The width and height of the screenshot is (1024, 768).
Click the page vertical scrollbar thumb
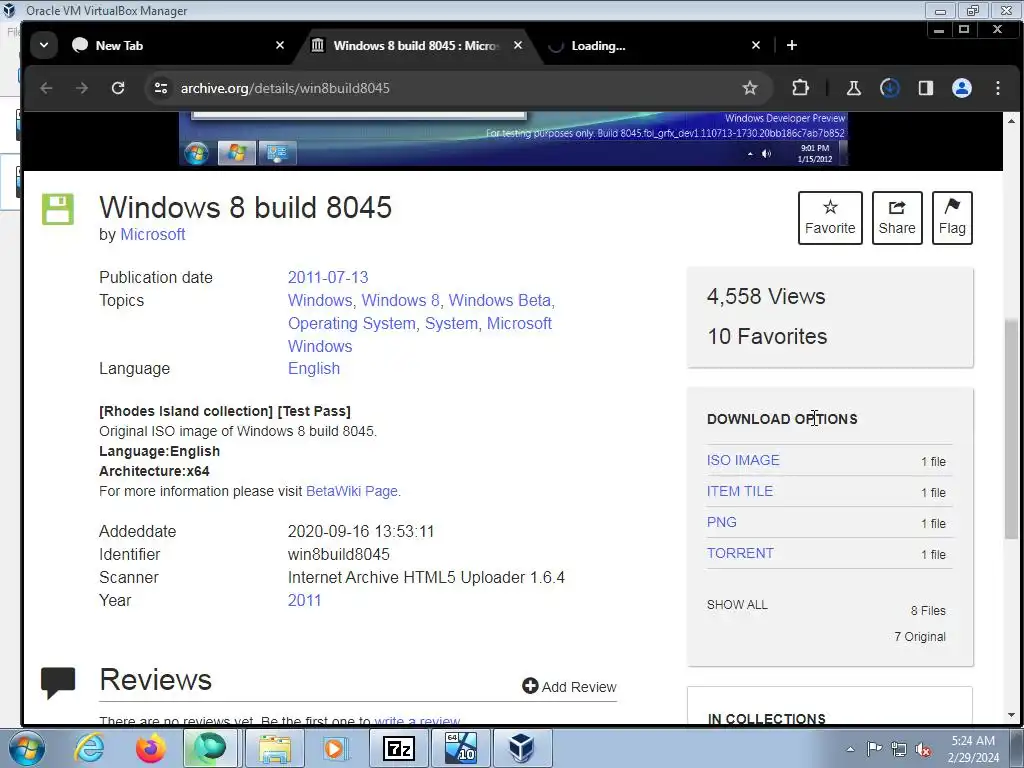[x=1011, y=428]
